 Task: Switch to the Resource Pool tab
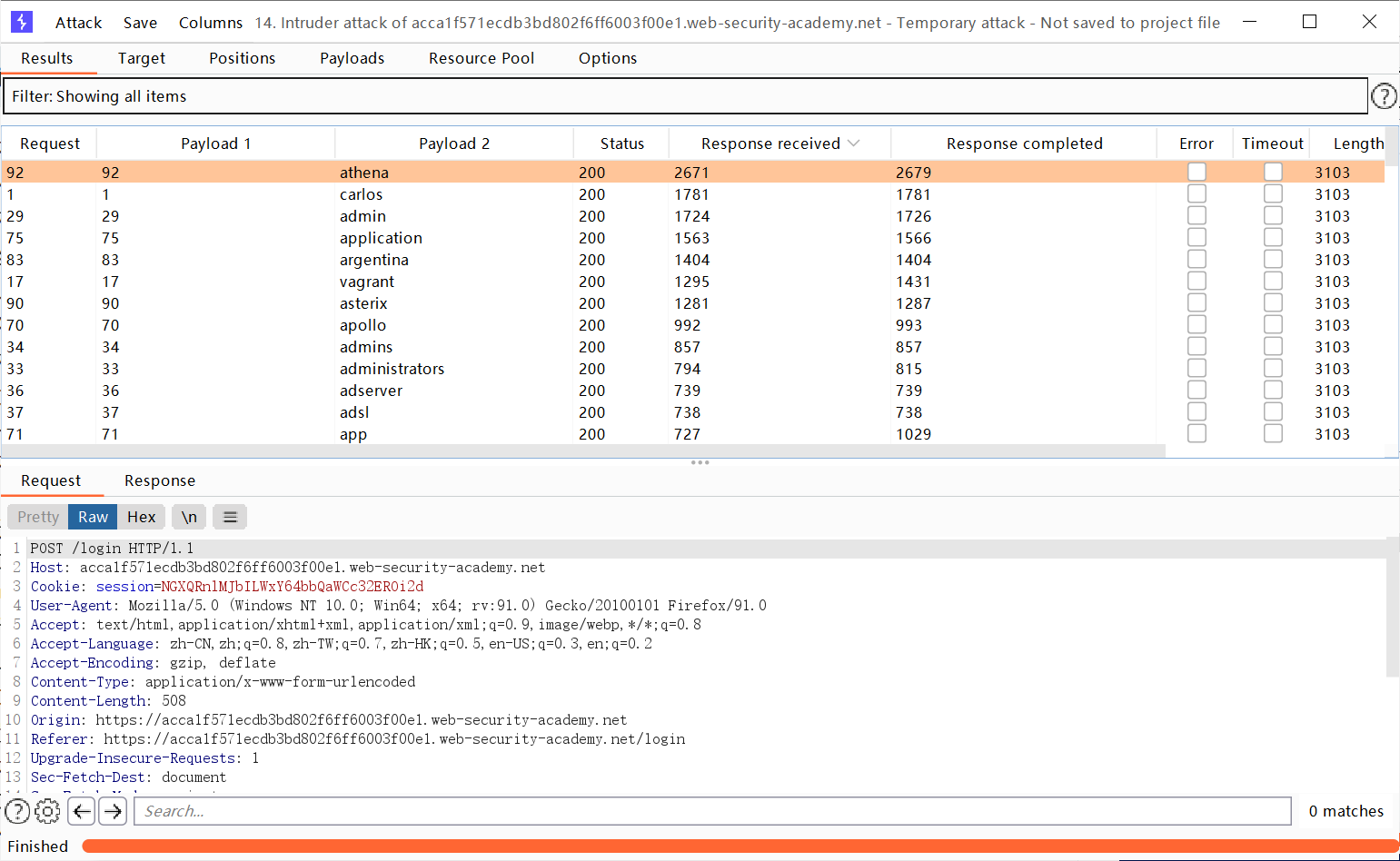point(482,58)
